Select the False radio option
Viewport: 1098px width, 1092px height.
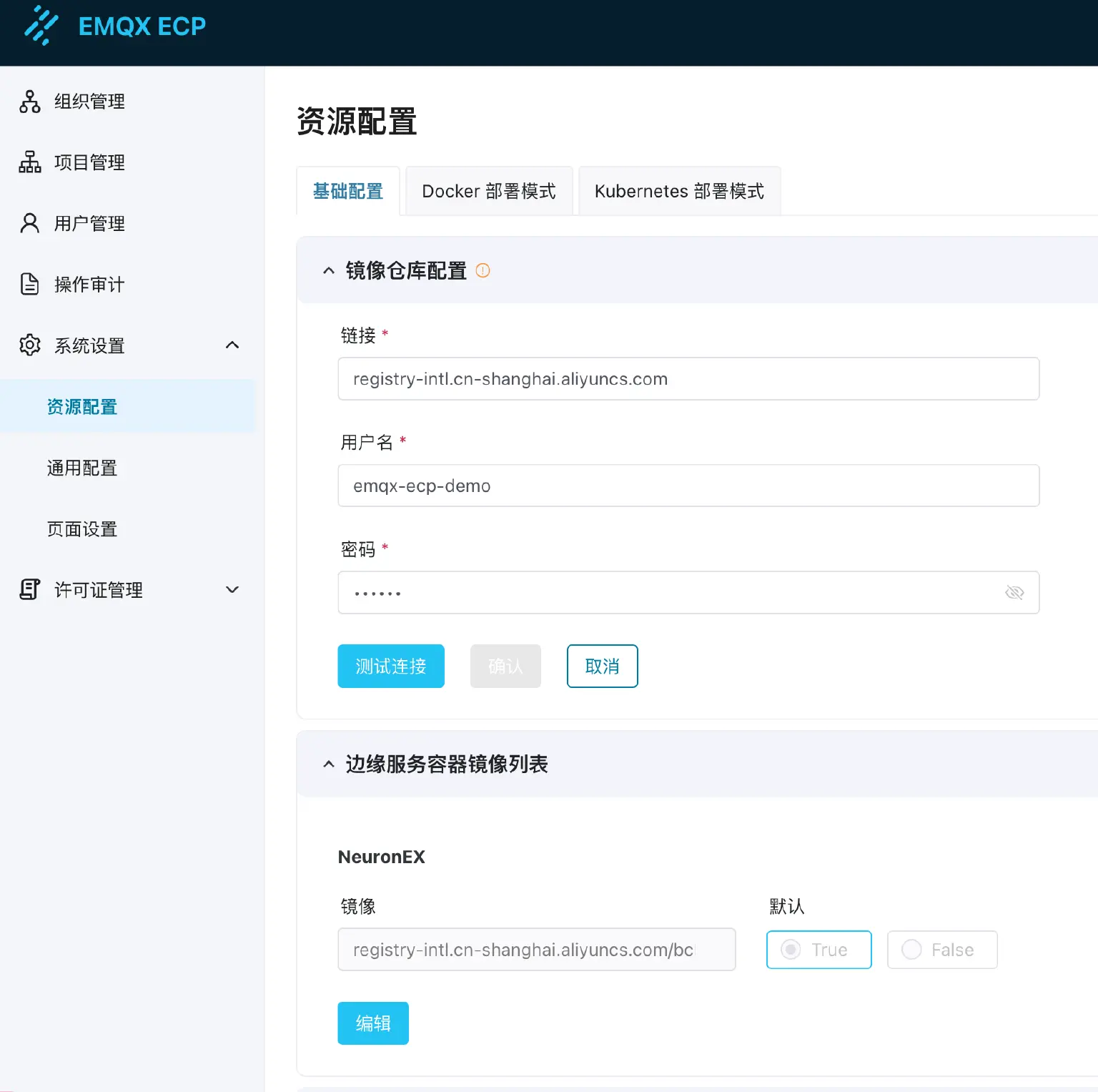912,950
